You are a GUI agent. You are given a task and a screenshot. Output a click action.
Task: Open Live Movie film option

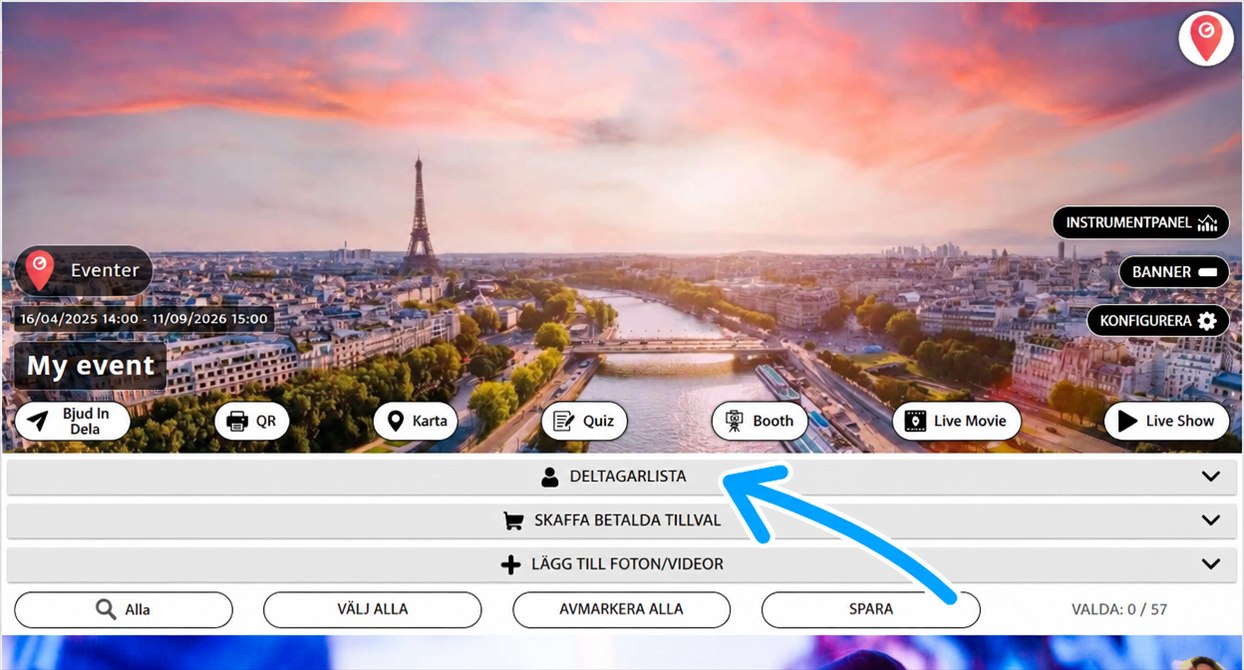(956, 421)
